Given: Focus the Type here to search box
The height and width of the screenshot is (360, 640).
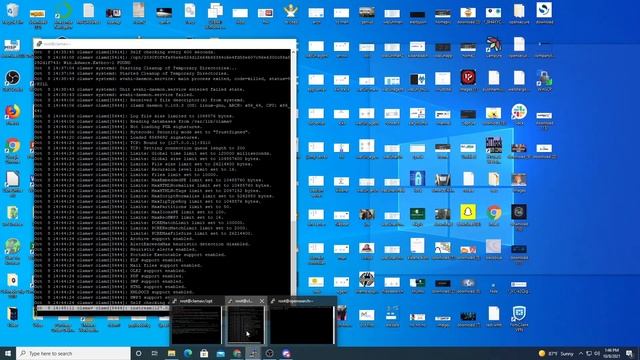Looking at the screenshot, I should coord(73,353).
